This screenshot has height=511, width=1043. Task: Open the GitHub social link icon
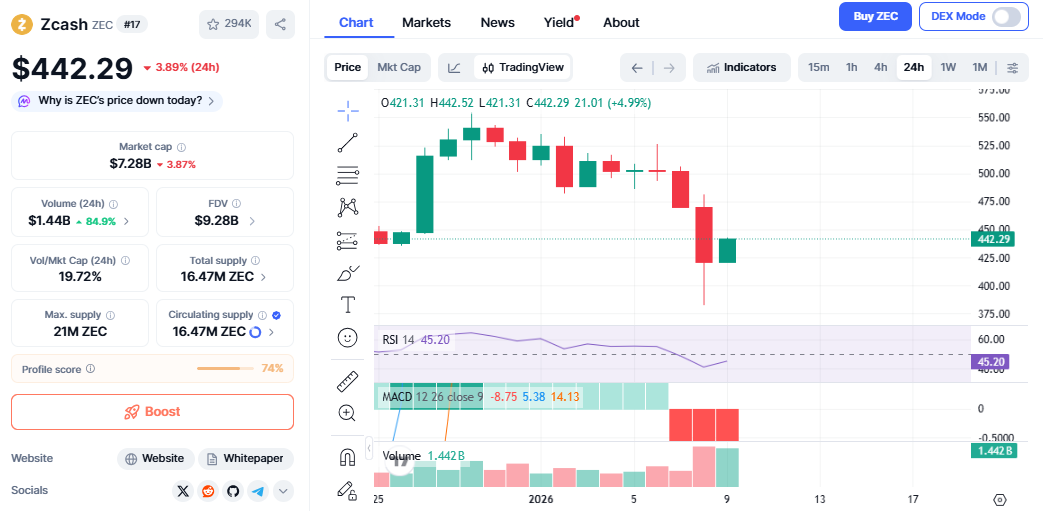click(233, 491)
